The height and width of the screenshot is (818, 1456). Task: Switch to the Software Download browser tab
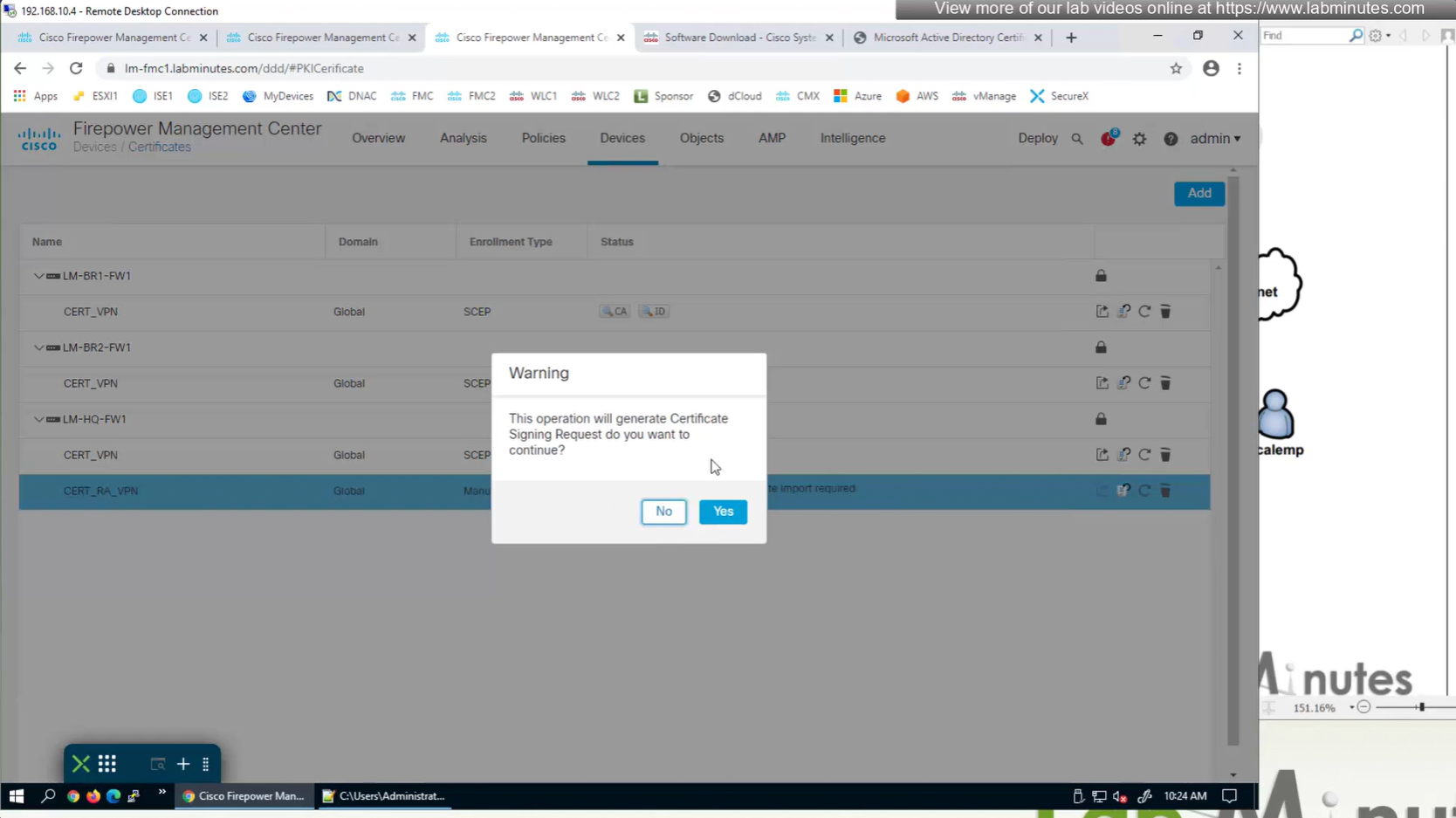[738, 38]
